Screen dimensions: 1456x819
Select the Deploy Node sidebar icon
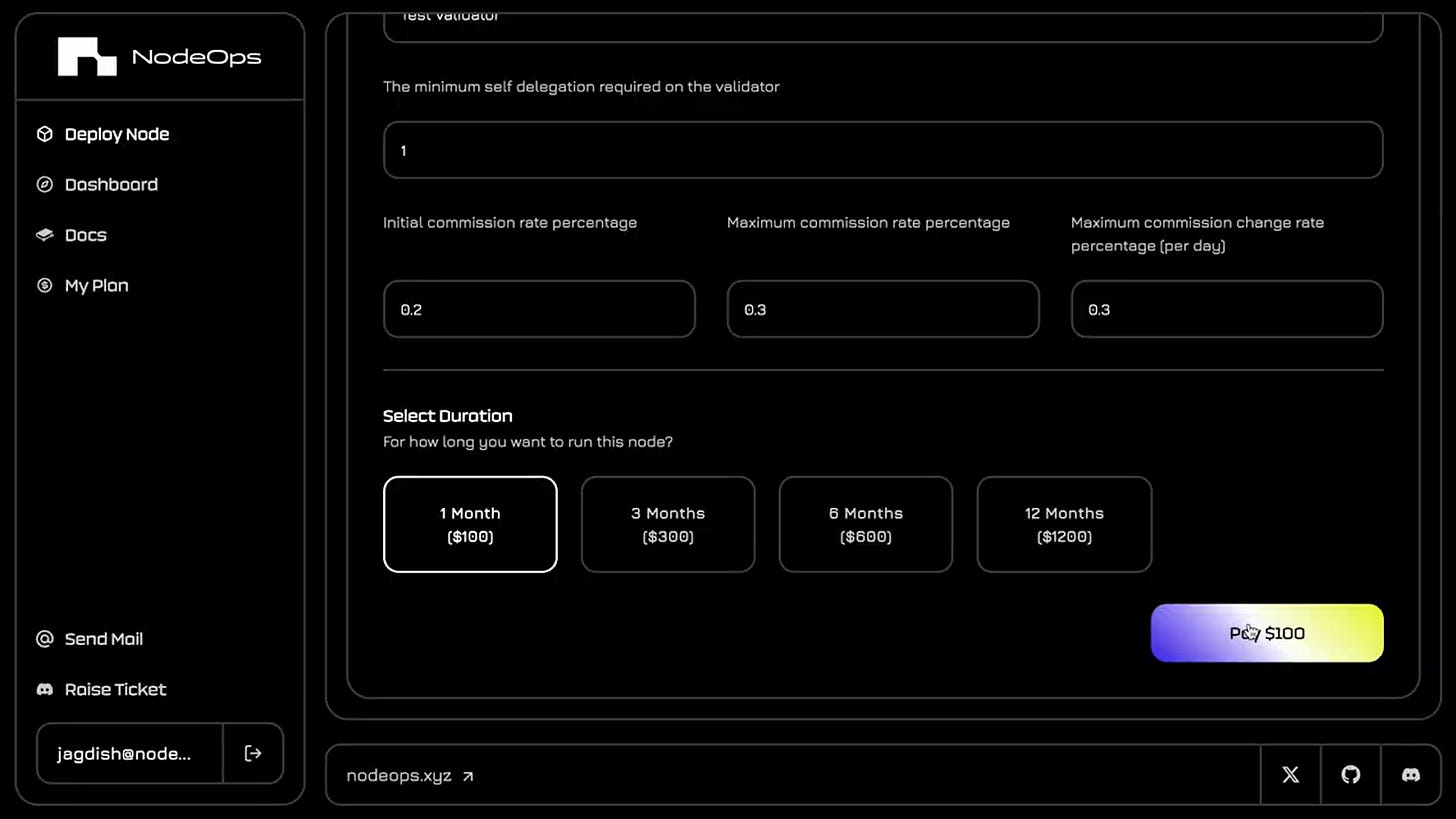pyautogui.click(x=45, y=134)
